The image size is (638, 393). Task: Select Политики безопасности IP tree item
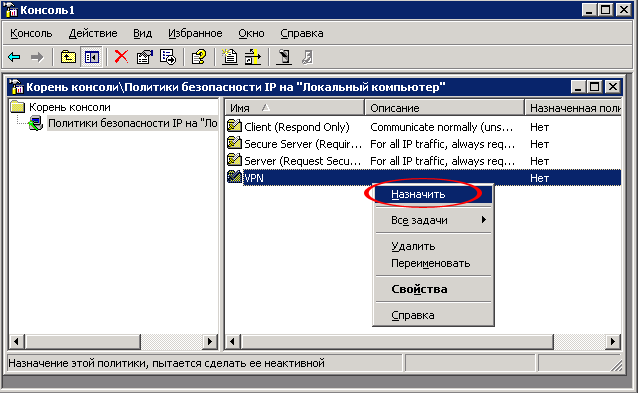pyautogui.click(x=133, y=123)
